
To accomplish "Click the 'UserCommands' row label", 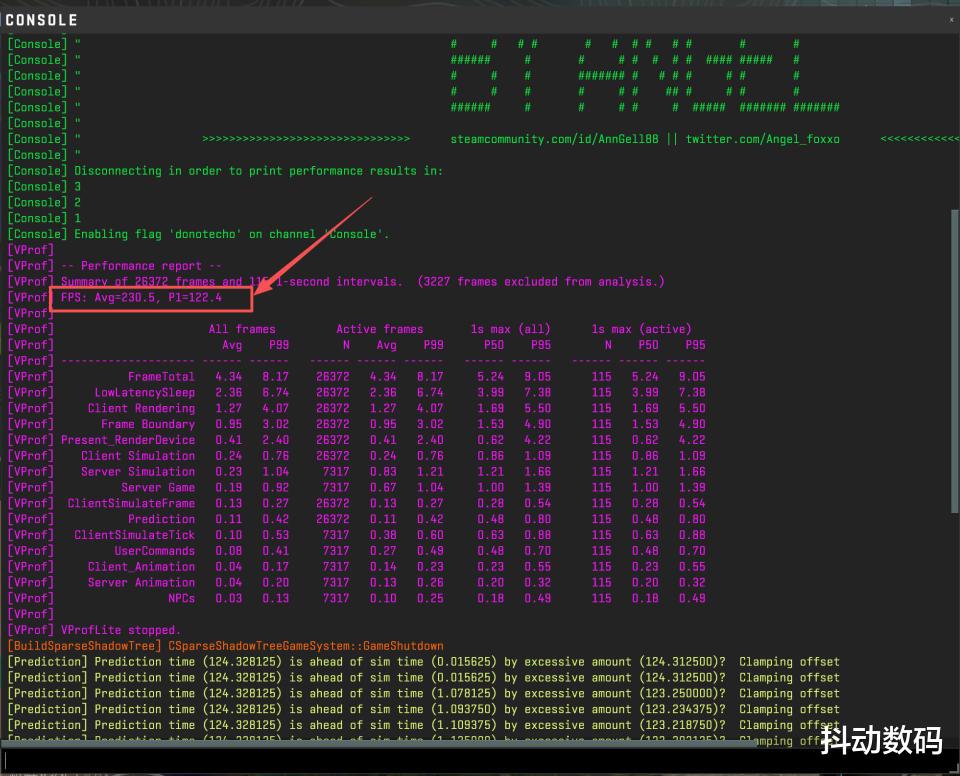I will click(154, 551).
